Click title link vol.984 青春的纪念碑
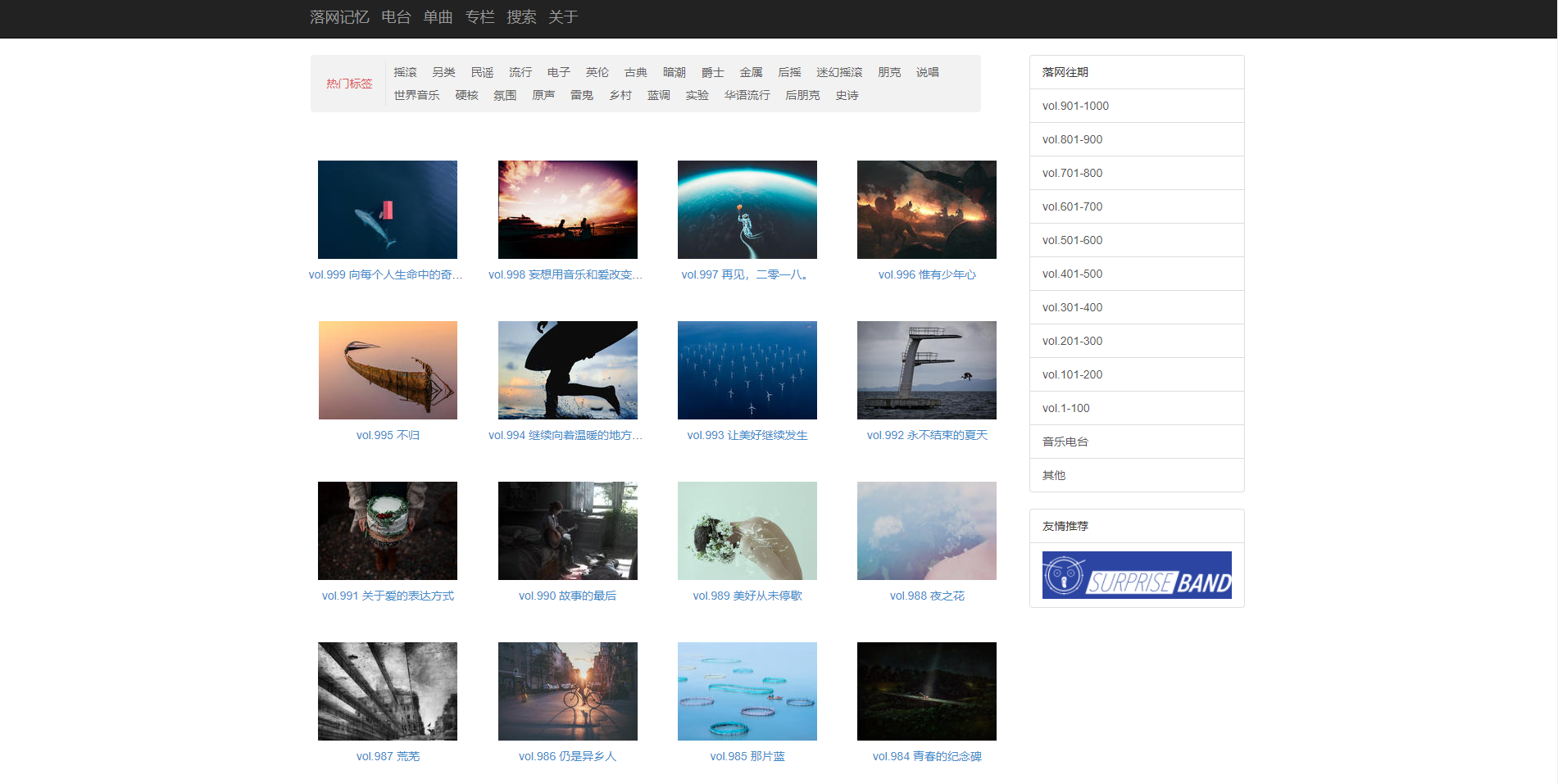 (x=927, y=756)
